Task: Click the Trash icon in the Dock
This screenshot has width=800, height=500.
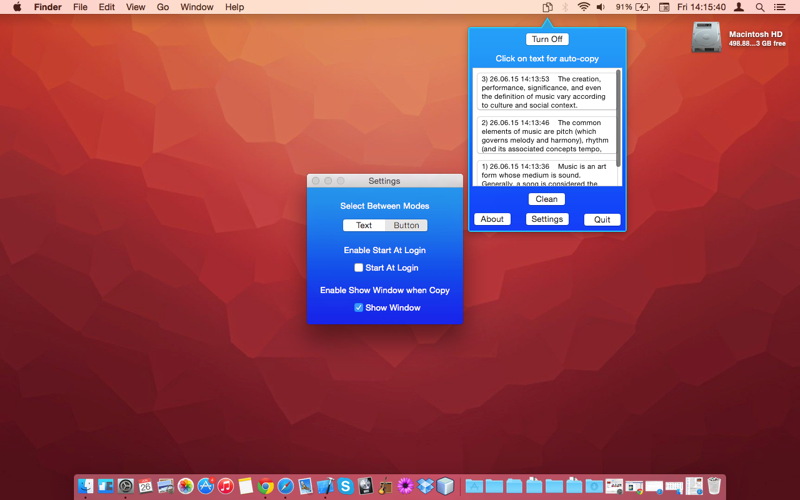Action: coord(714,486)
